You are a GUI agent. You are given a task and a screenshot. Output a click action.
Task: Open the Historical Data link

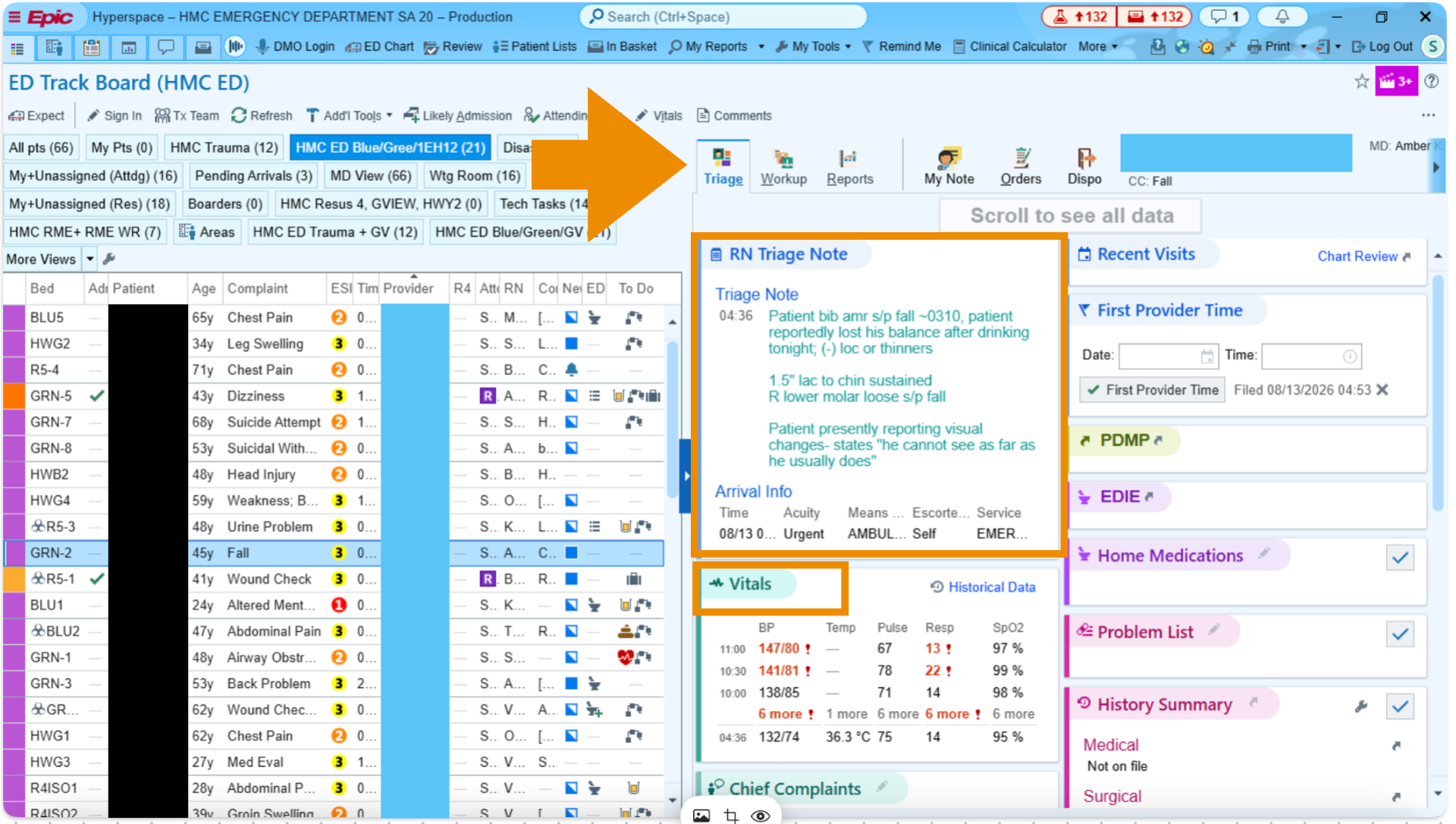(x=983, y=587)
